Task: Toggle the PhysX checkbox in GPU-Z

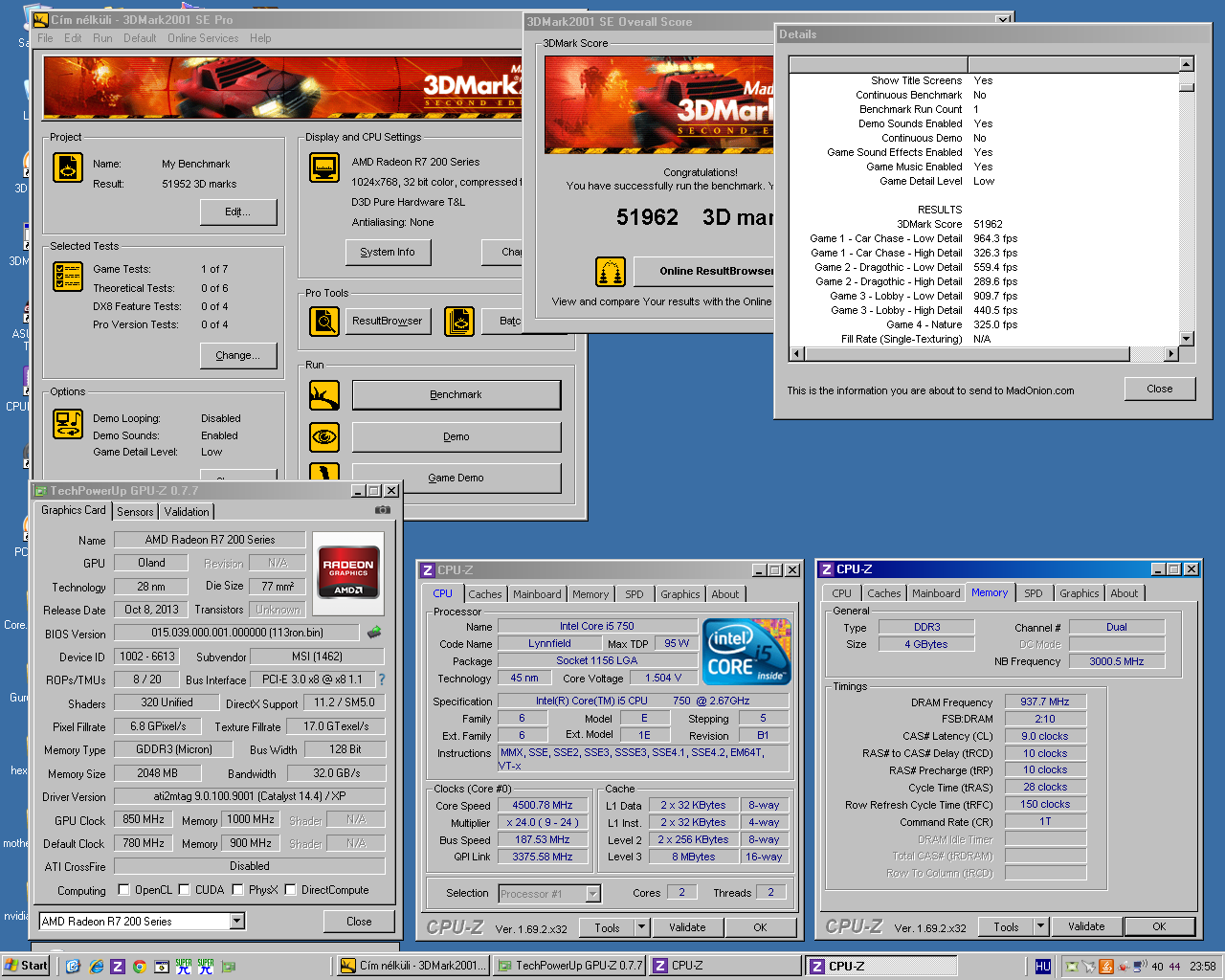Action: tap(238, 890)
